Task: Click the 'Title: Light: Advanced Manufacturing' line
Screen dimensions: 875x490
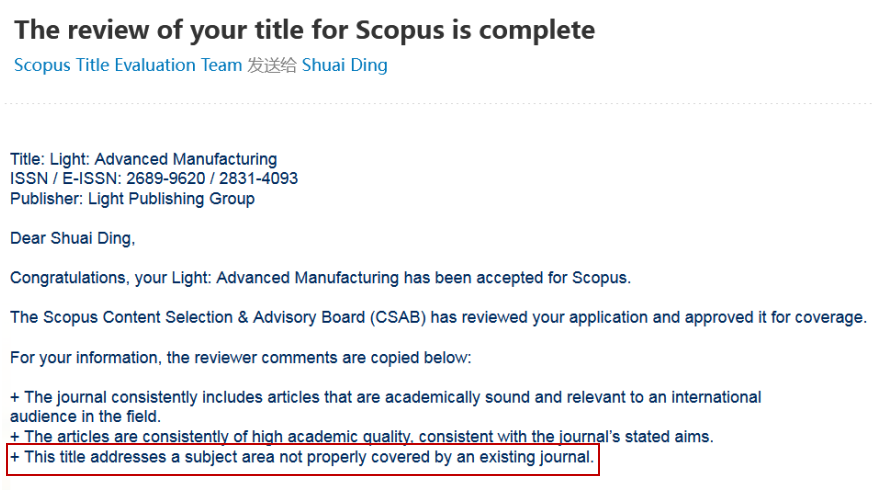Action: (143, 159)
